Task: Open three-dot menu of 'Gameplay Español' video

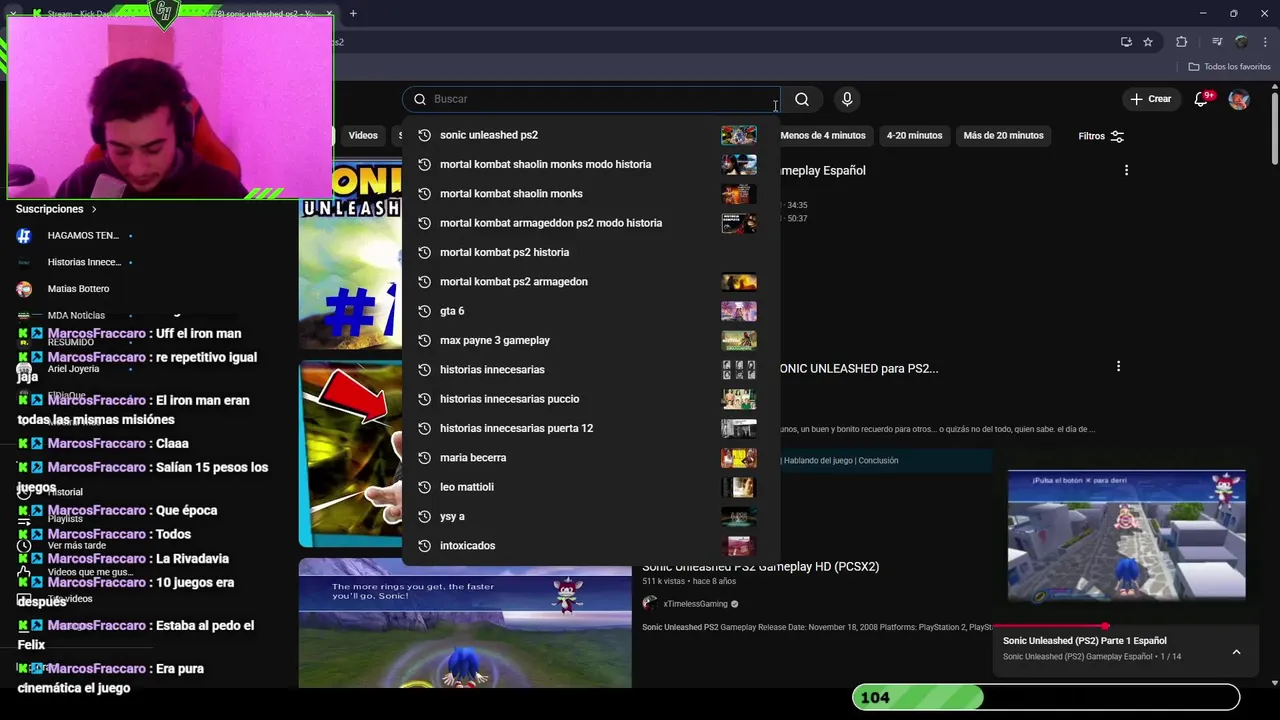Action: coord(1126,170)
